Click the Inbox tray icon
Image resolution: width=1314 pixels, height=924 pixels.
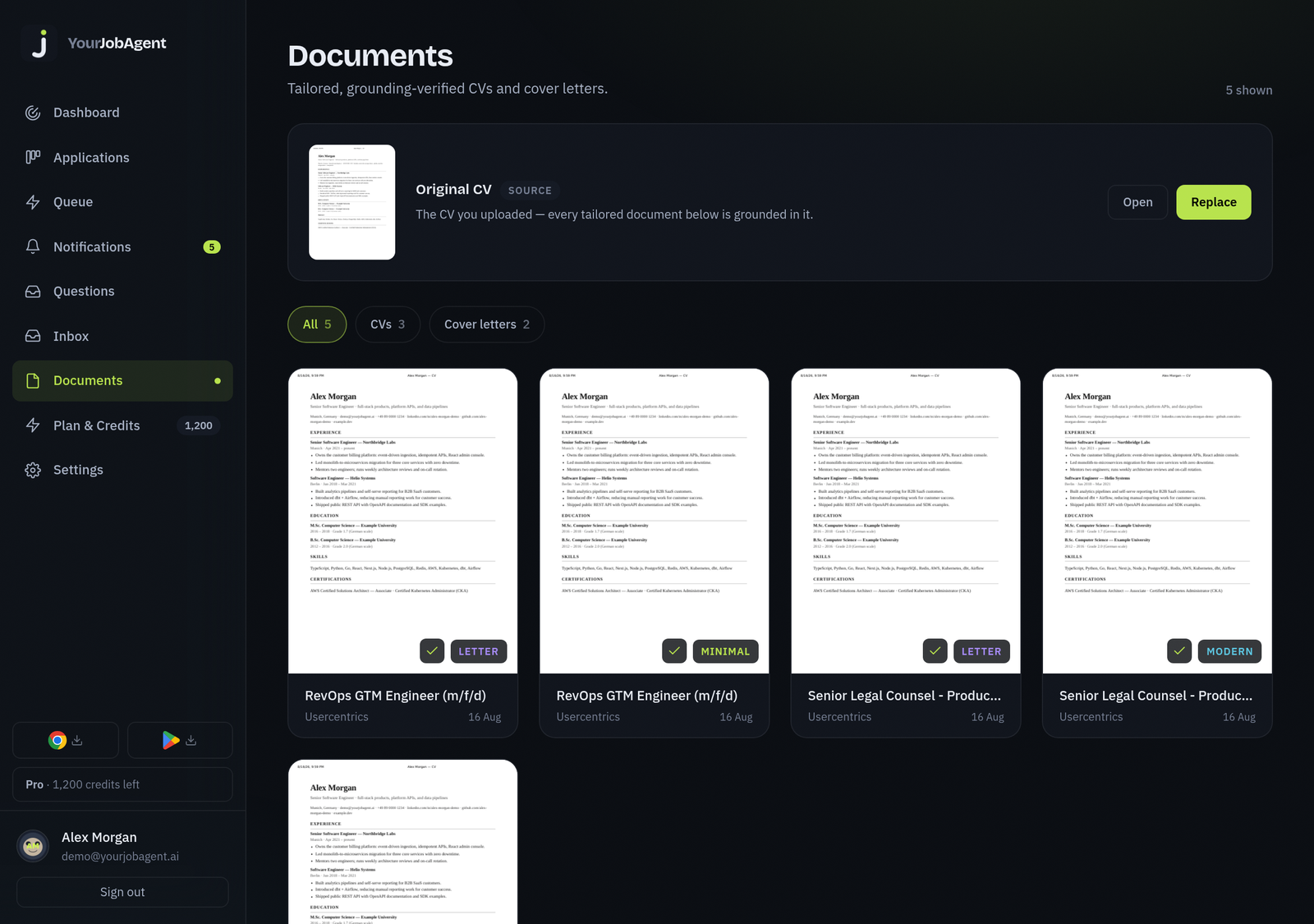click(33, 336)
